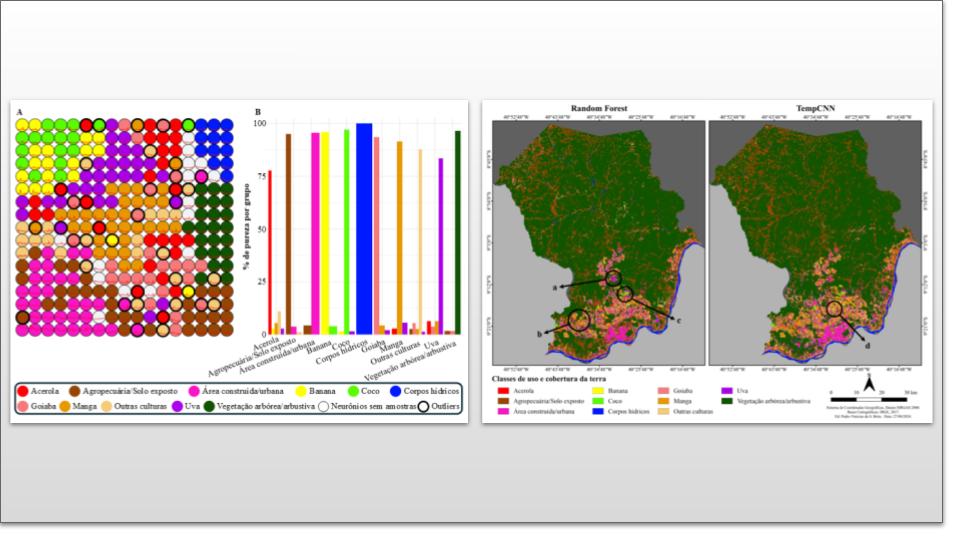Click the red Acorola circle in chart legend

tap(24, 391)
